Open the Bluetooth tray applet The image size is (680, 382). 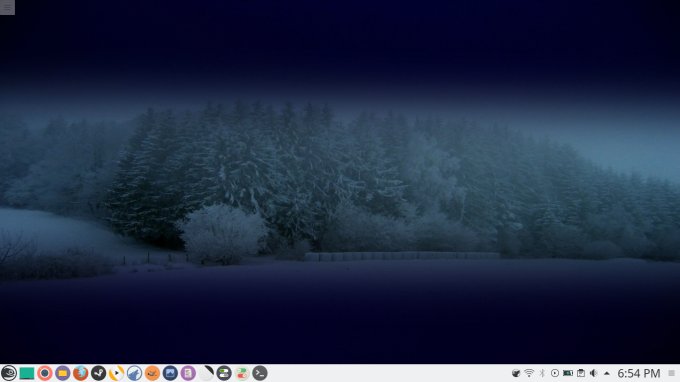click(x=542, y=373)
